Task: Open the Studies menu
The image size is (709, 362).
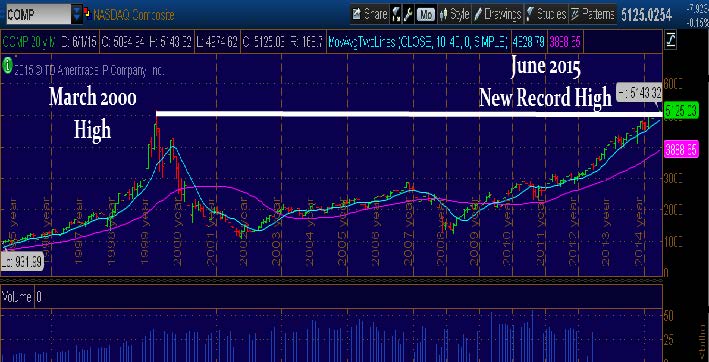Action: pyautogui.click(x=546, y=14)
